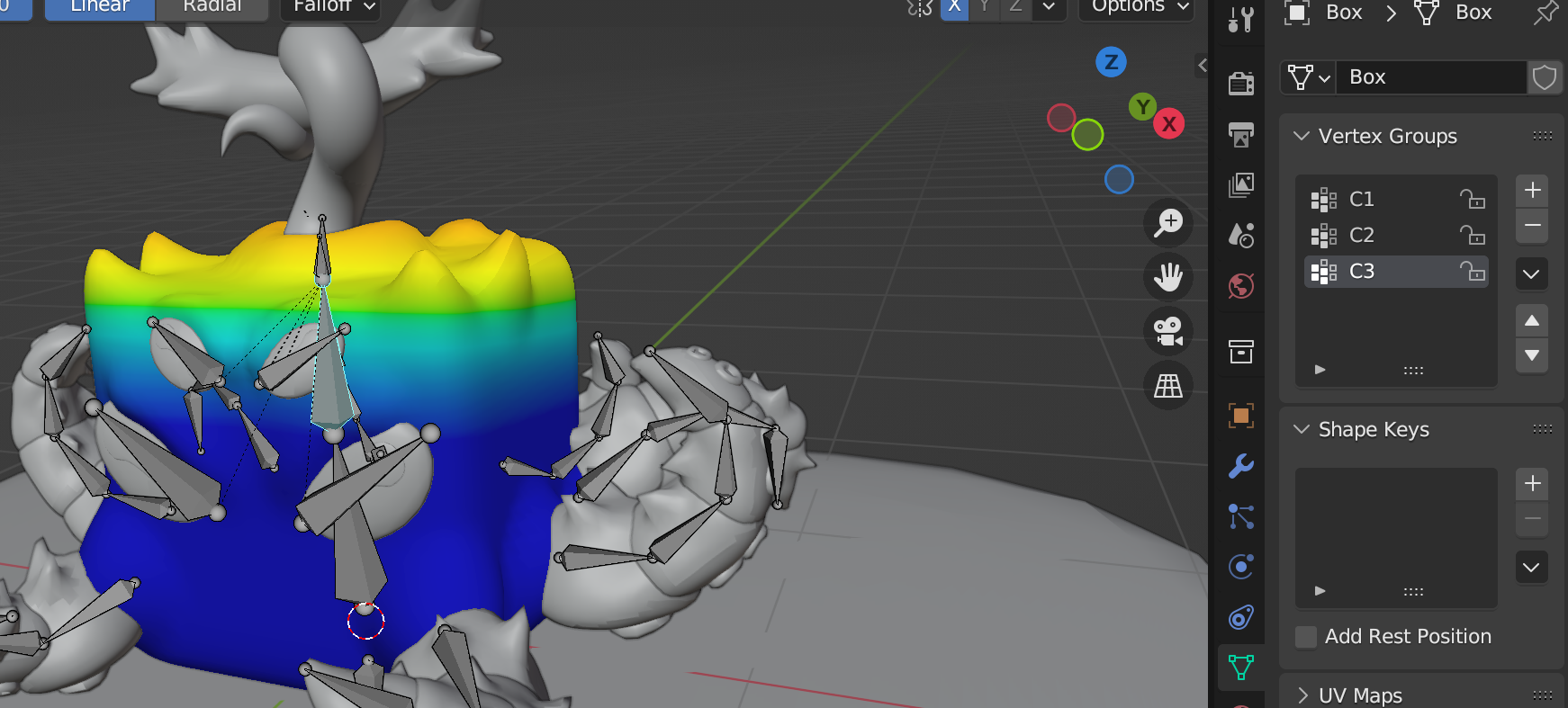This screenshot has width=1568, height=708.
Task: Click the negative Y axis gizmo circle
Action: point(1087,135)
